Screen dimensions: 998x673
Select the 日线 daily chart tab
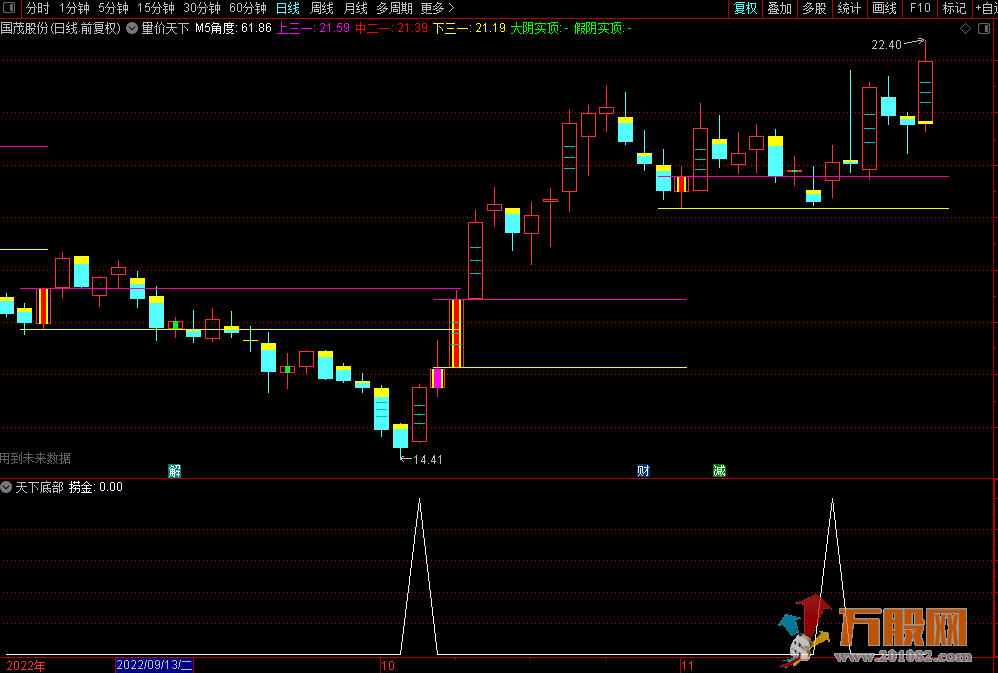[288, 8]
